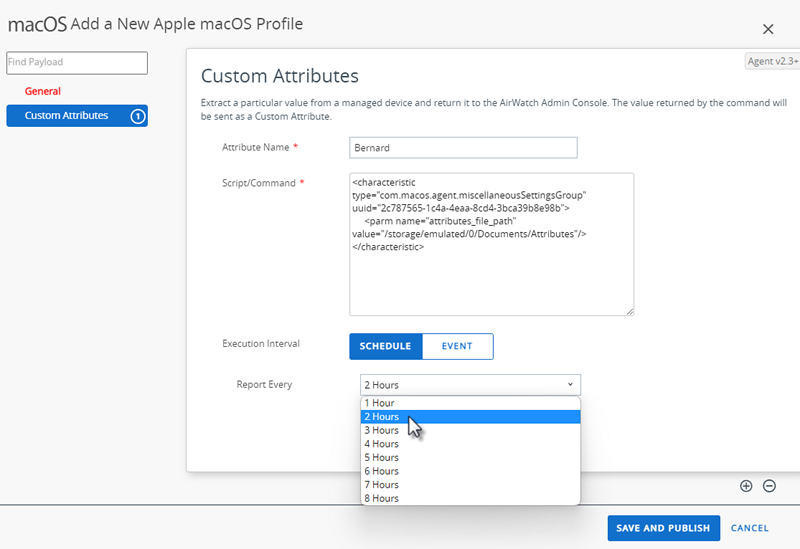Choose 7 Hours from the list
The height and width of the screenshot is (549, 800).
click(470, 485)
